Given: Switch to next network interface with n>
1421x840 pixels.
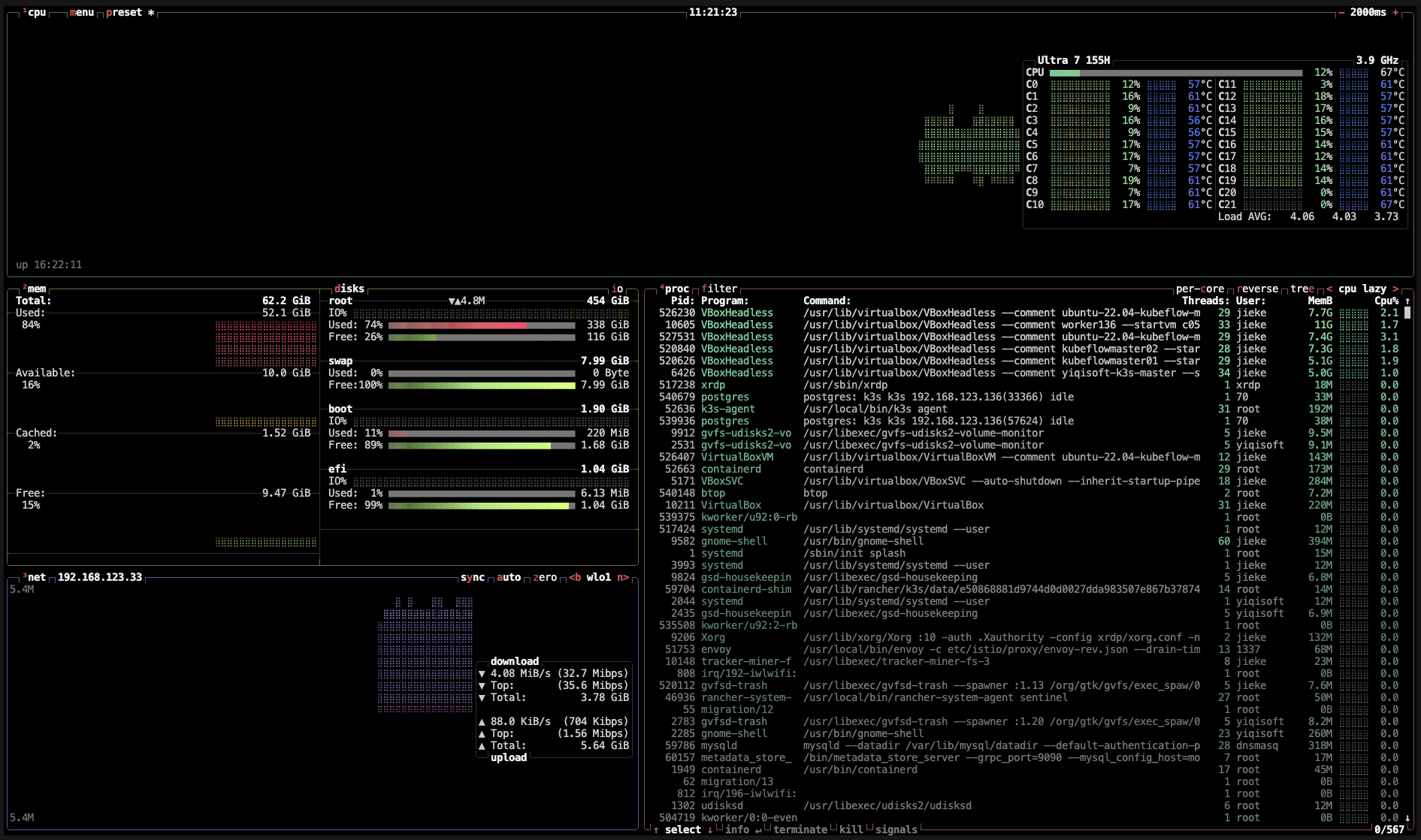Looking at the screenshot, I should [623, 577].
